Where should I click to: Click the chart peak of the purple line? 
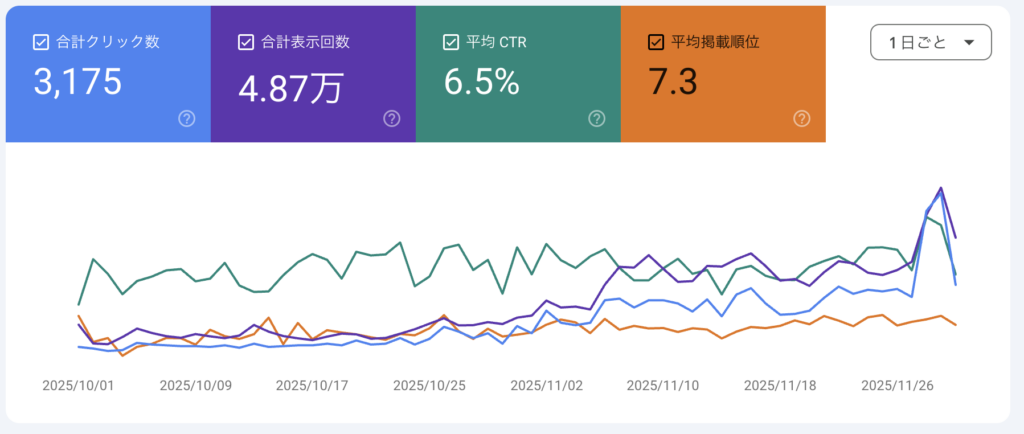(940, 188)
